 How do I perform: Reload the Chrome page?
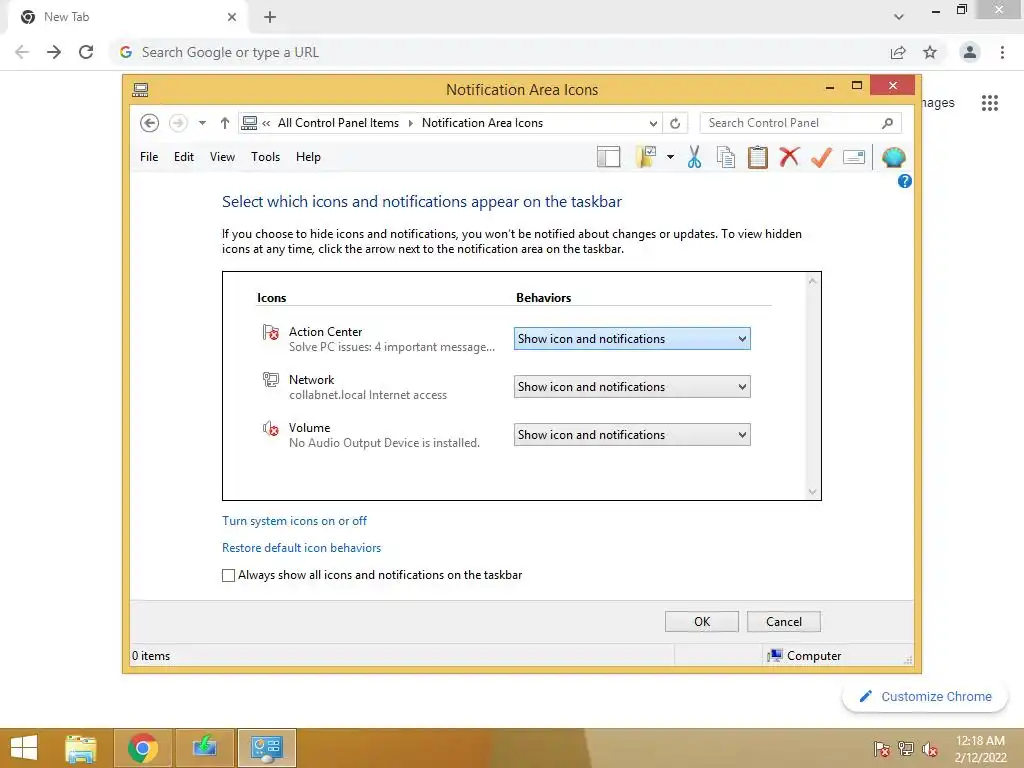click(86, 52)
